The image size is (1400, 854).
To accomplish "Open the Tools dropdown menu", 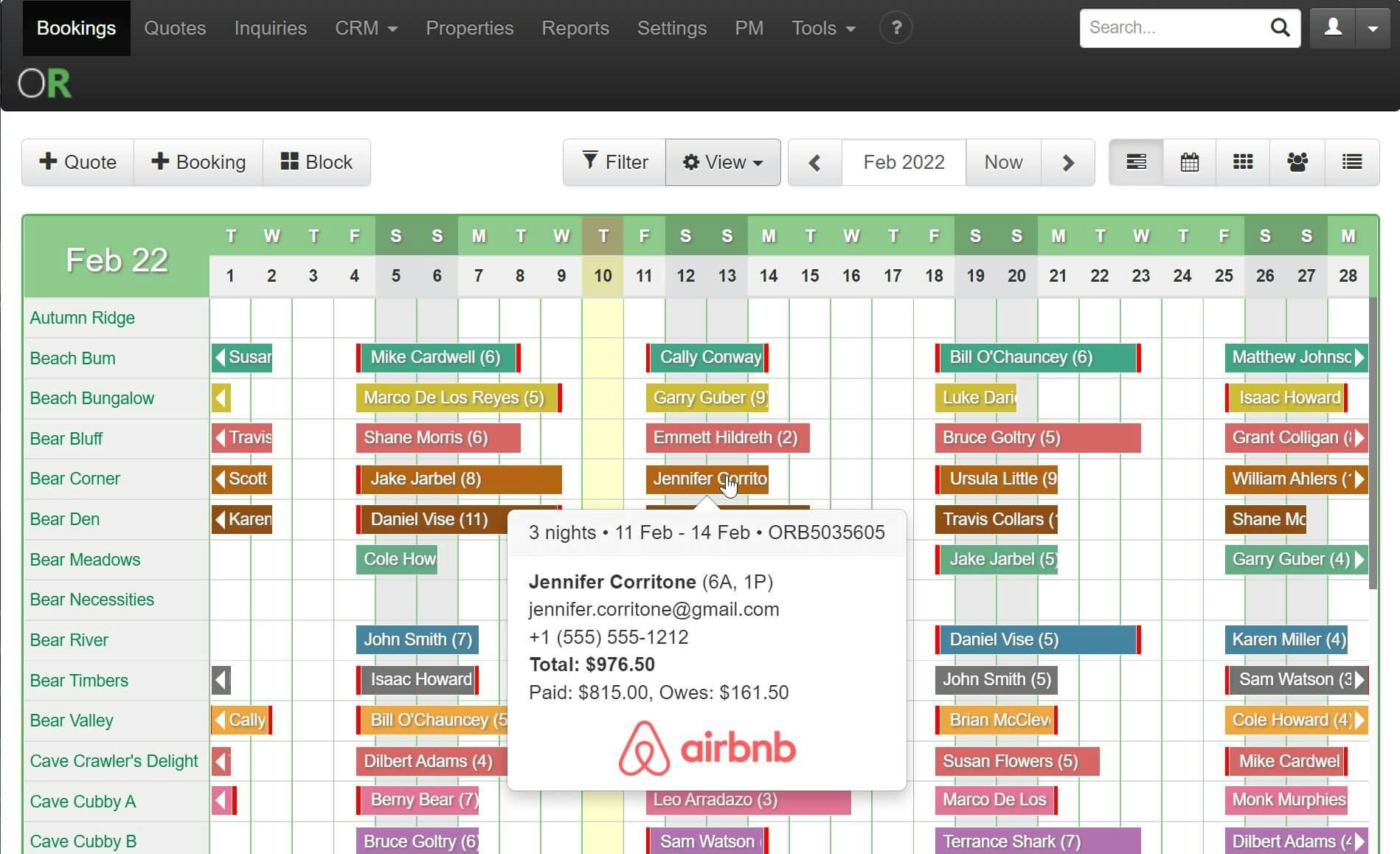I will [823, 28].
